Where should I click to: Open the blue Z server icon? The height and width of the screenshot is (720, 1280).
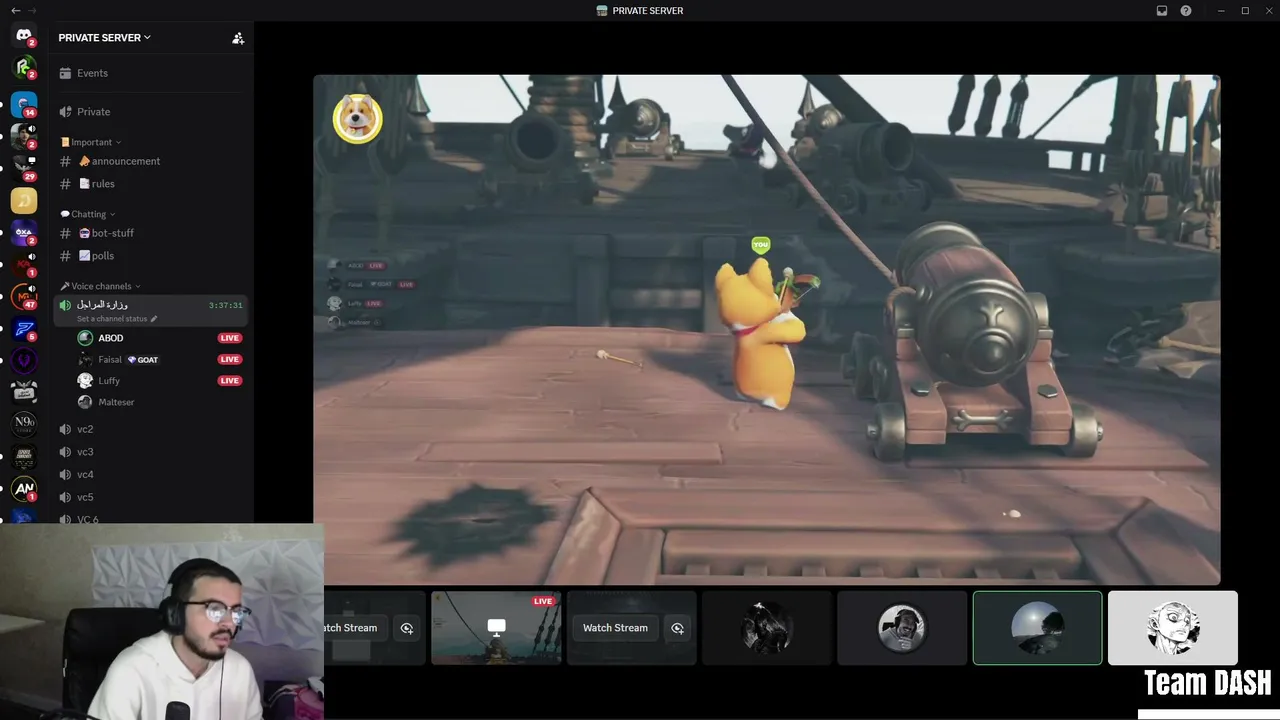24,329
